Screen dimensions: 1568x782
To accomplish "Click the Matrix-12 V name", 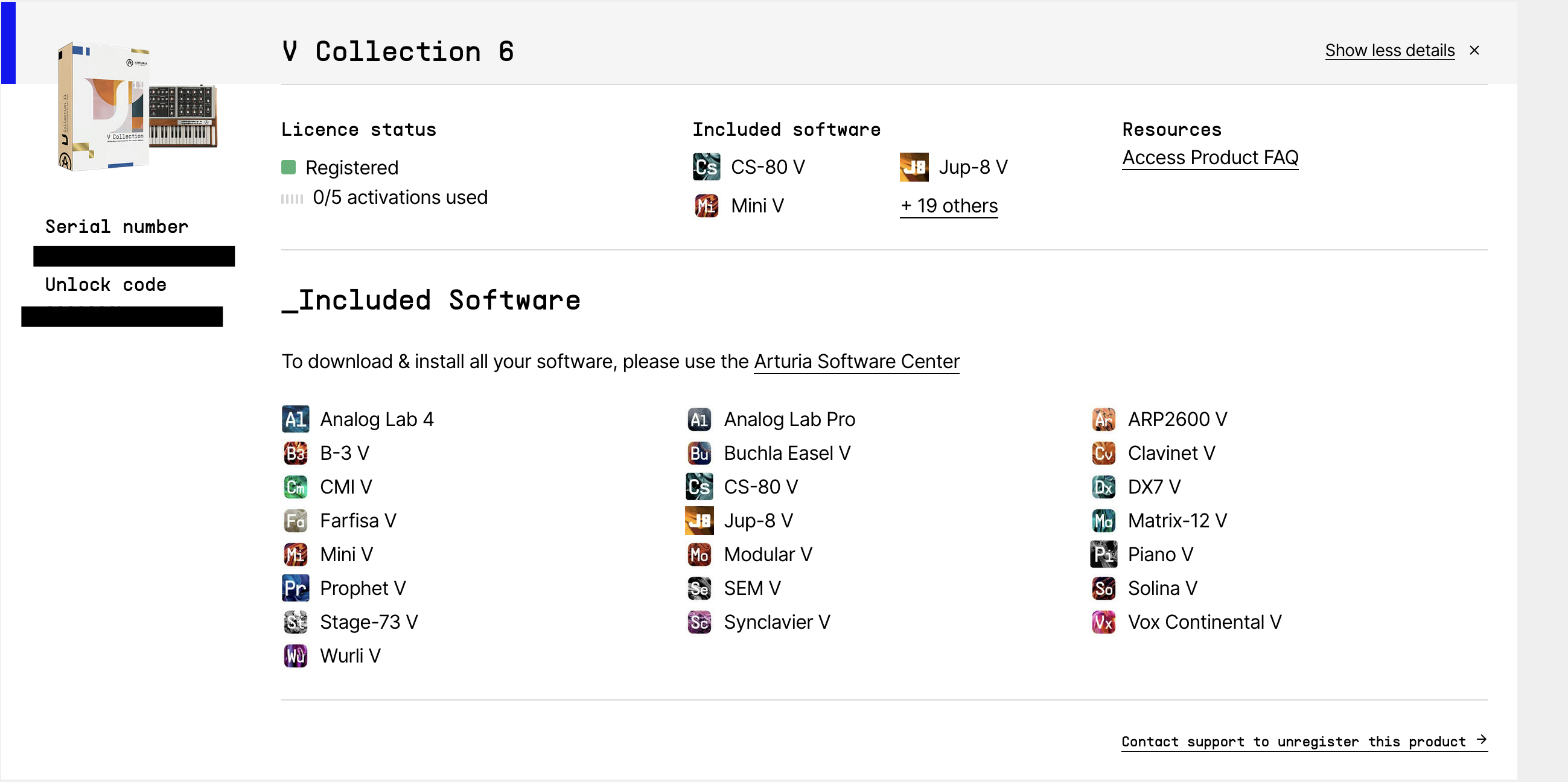I will coord(1178,521).
